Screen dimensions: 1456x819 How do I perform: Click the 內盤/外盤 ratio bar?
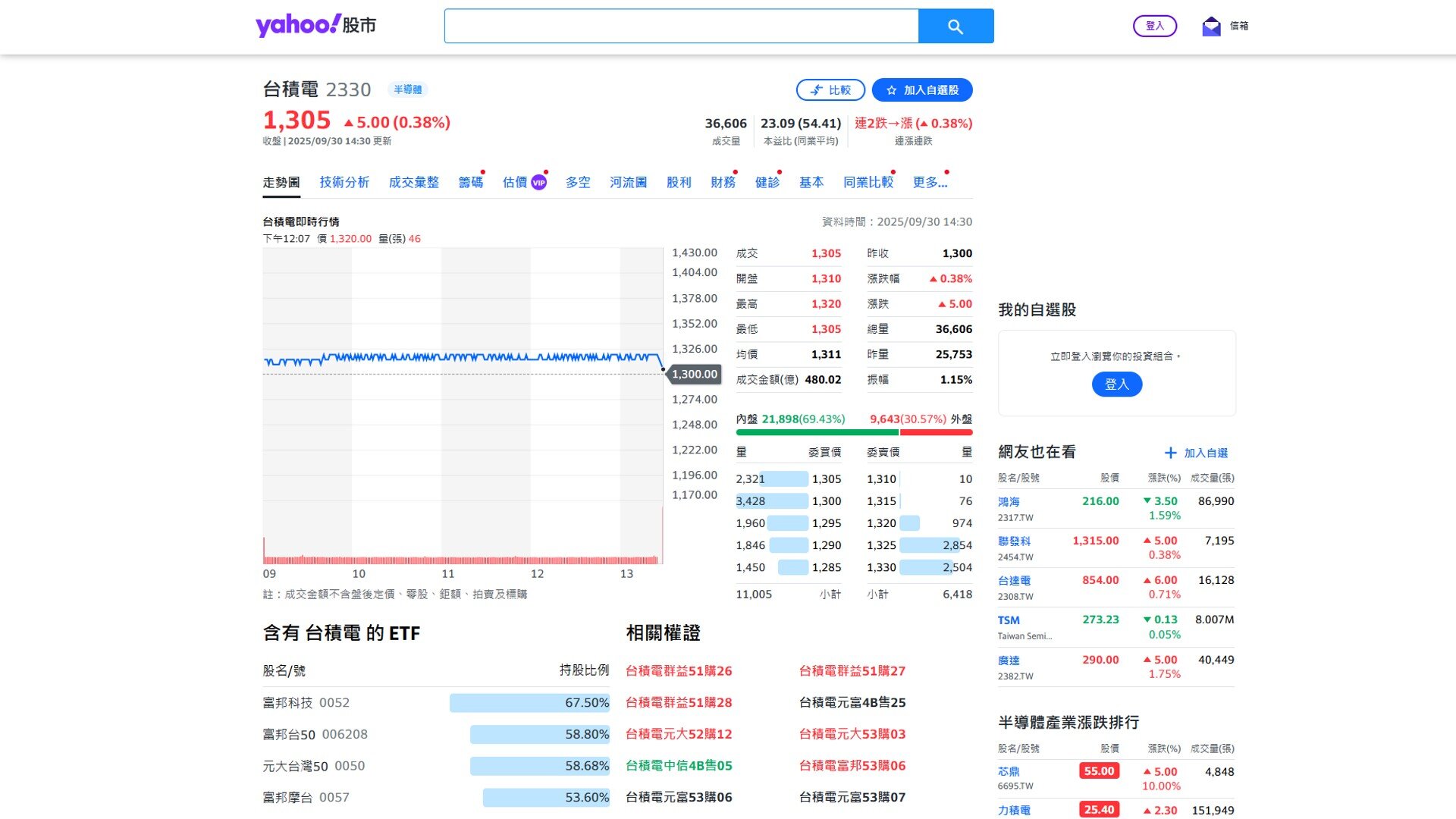point(854,432)
